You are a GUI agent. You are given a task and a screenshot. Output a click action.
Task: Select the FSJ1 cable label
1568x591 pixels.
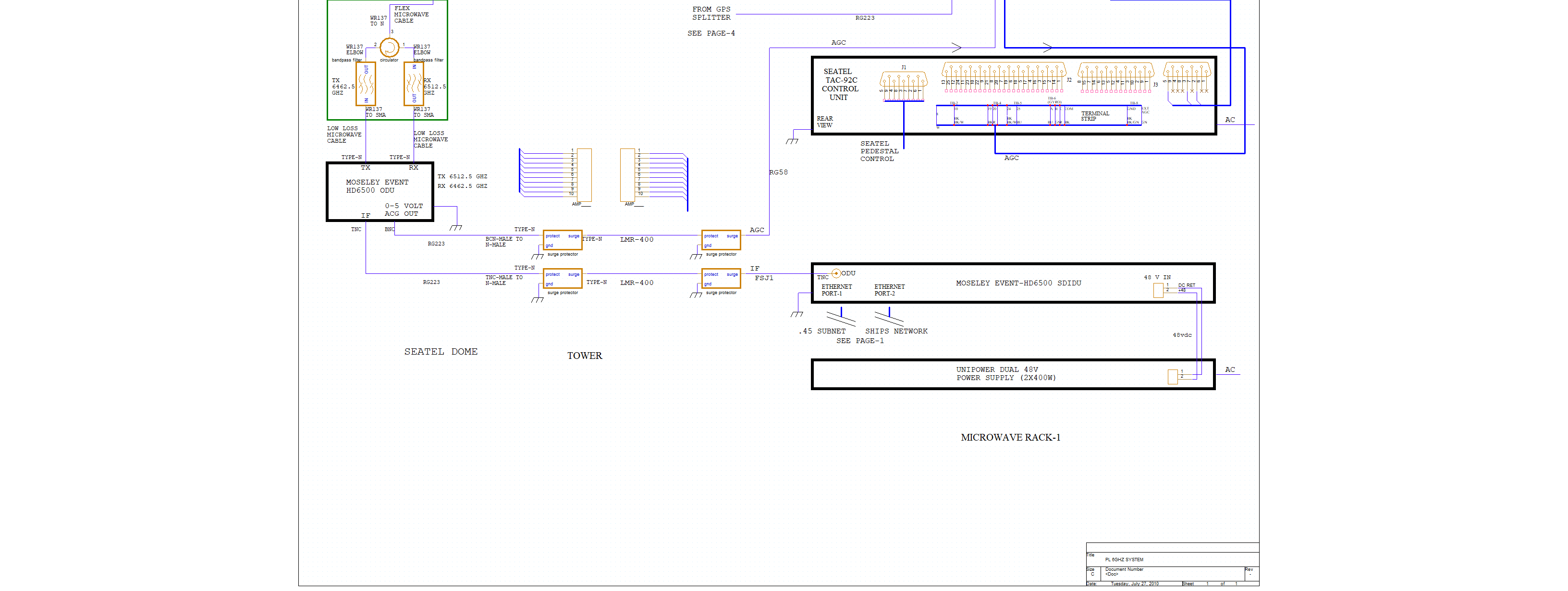(764, 278)
